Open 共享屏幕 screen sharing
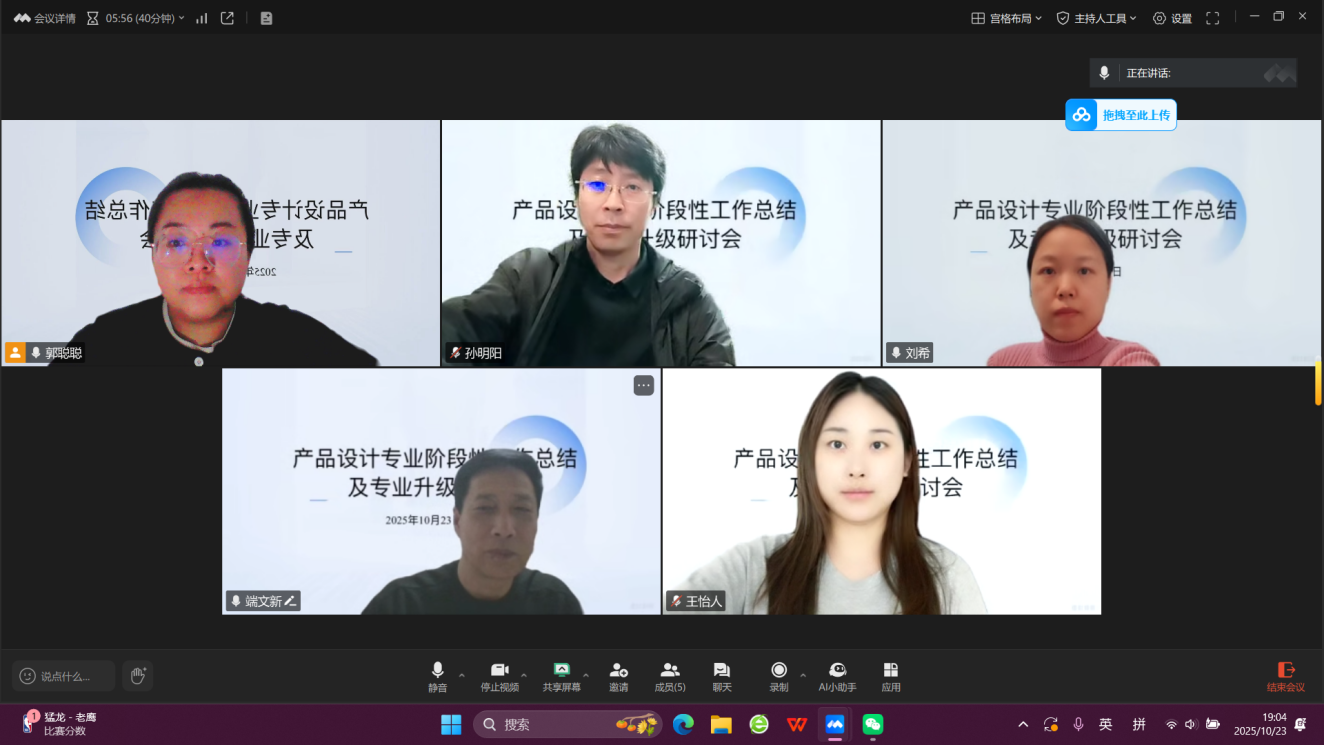This screenshot has height=745, width=1324. pos(561,676)
